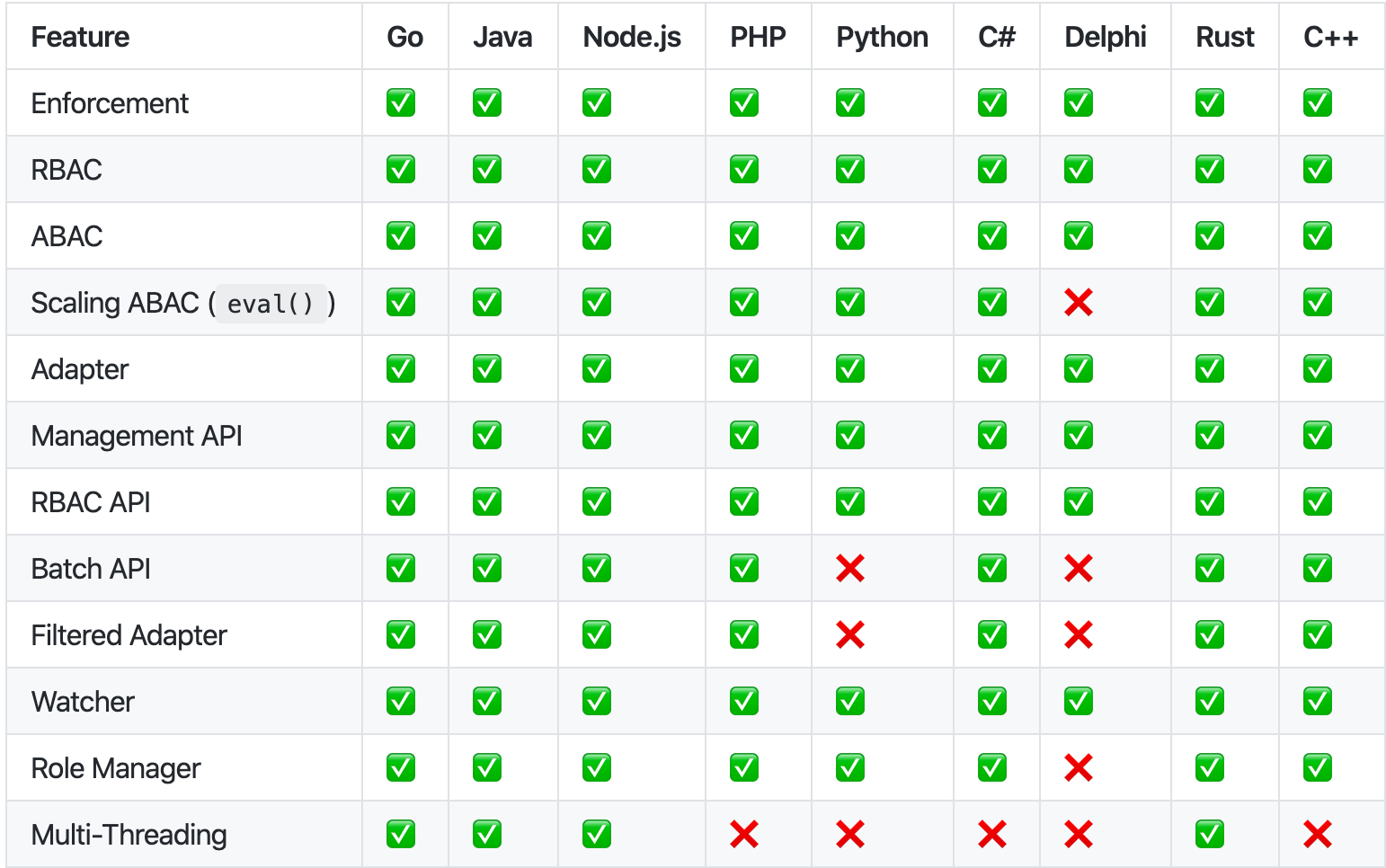Click the Delphi cross in Role Manager row
Image resolution: width=1386 pixels, height=868 pixels.
(x=1078, y=768)
